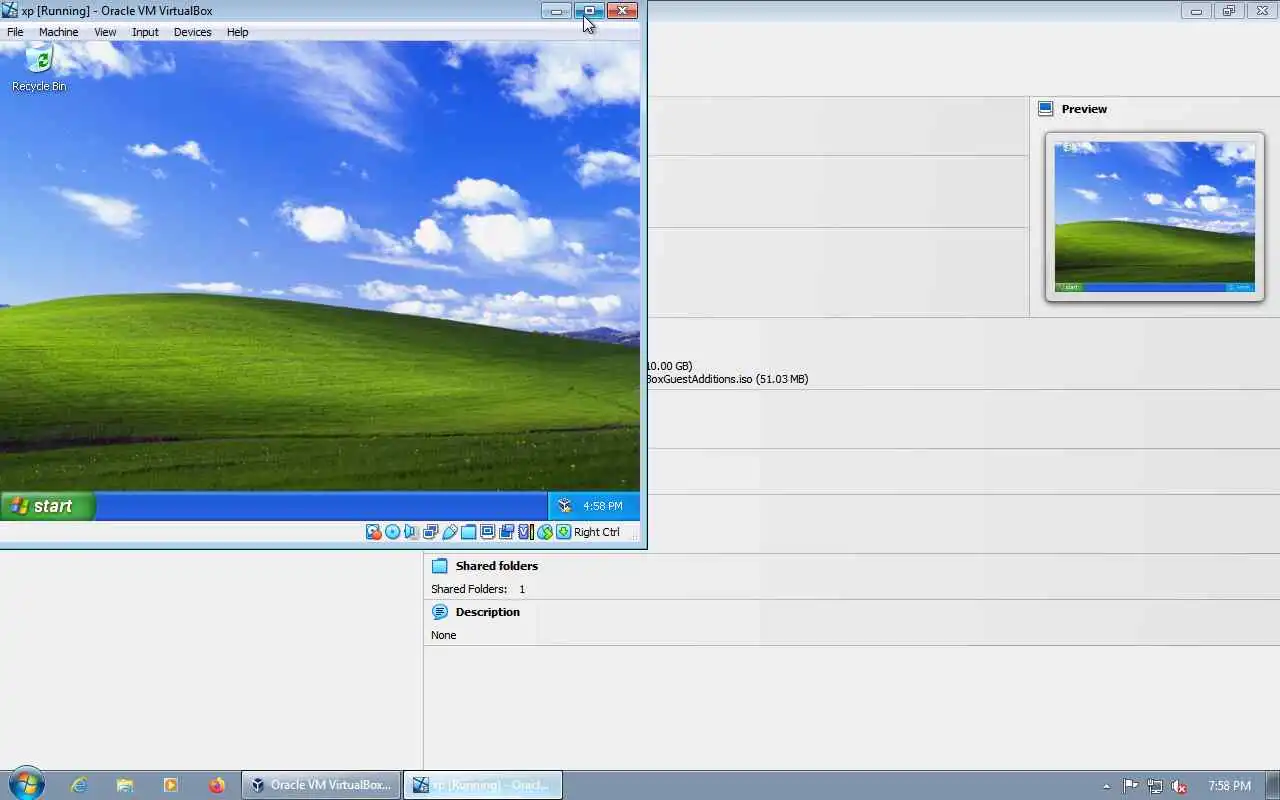Screen dimensions: 1280x800
Task: Click the Description section header
Action: (488, 612)
